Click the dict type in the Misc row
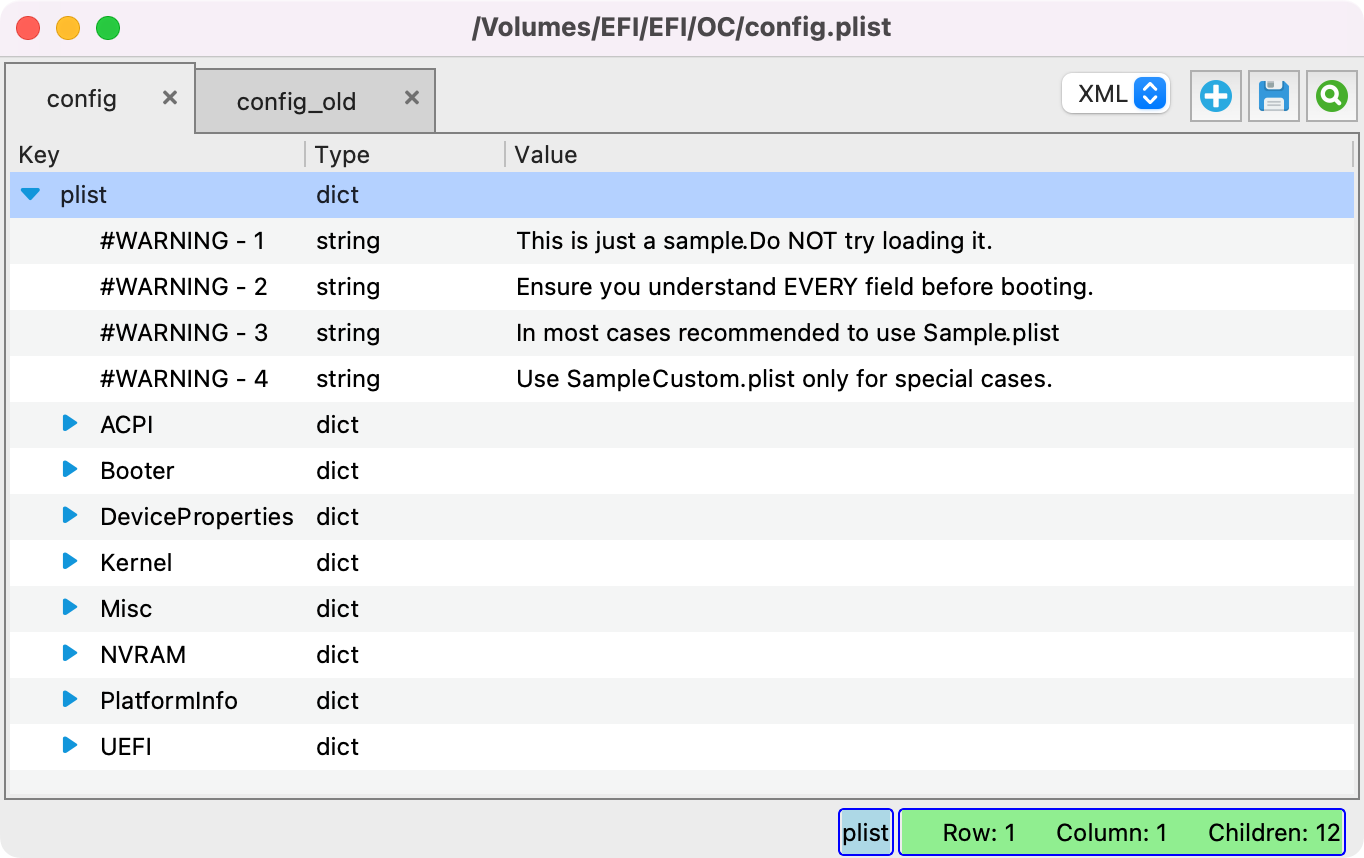Image resolution: width=1364 pixels, height=858 pixels. [x=338, y=609]
